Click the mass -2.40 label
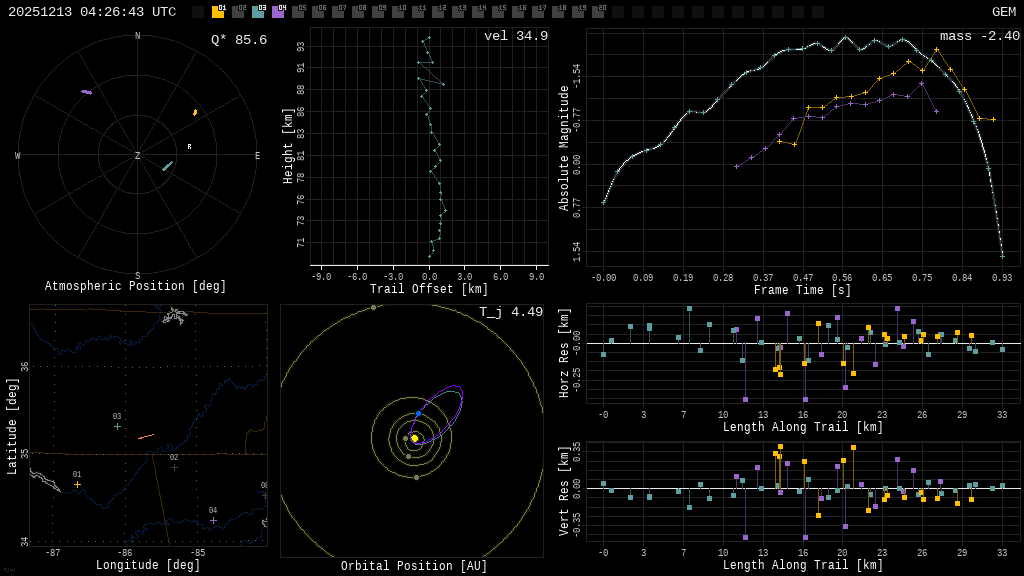Image resolution: width=1024 pixels, height=576 pixels. (979, 36)
